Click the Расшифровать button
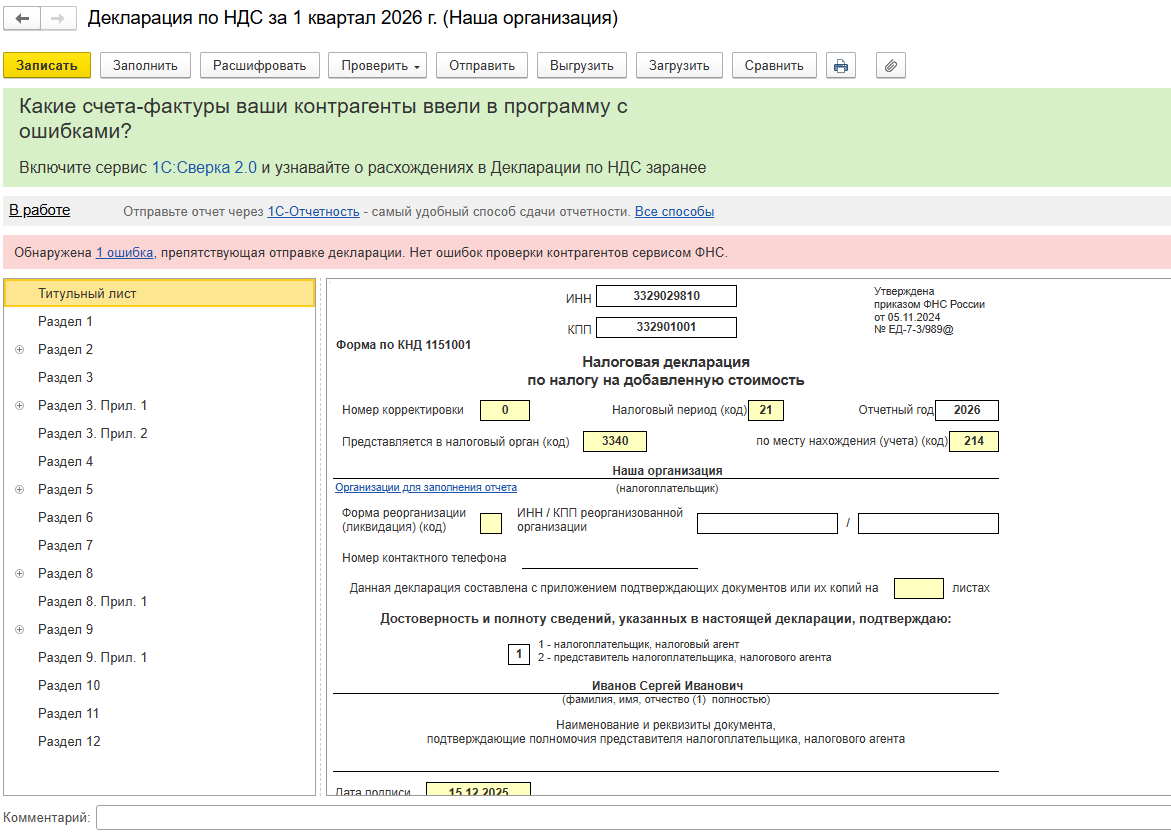Viewport: 1171px width, 836px height. coord(259,66)
